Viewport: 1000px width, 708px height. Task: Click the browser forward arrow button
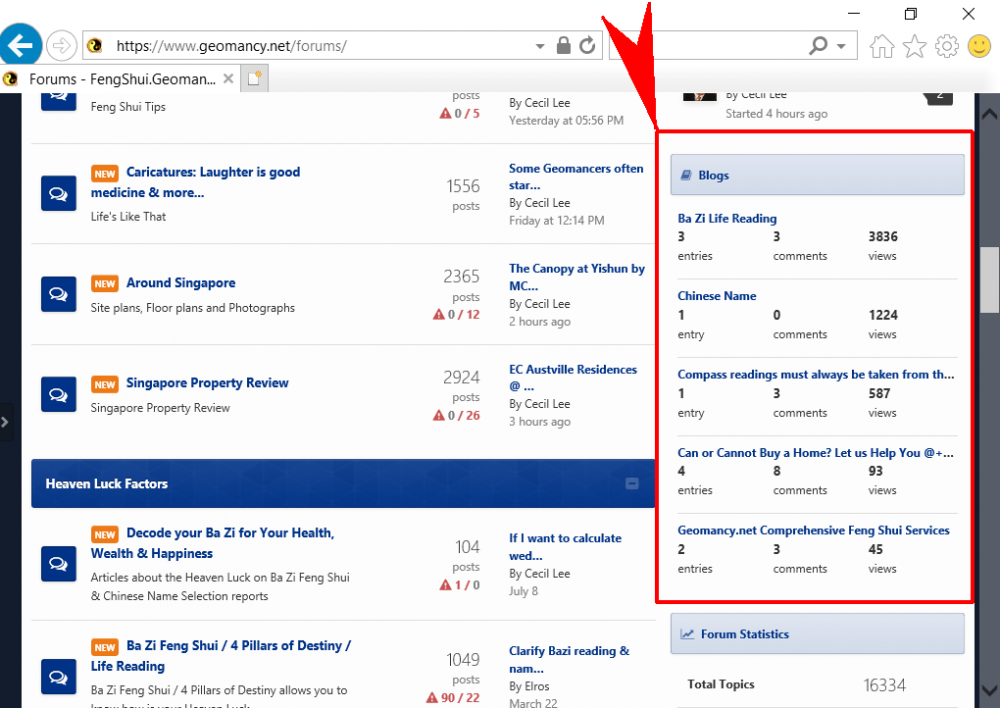(x=62, y=45)
